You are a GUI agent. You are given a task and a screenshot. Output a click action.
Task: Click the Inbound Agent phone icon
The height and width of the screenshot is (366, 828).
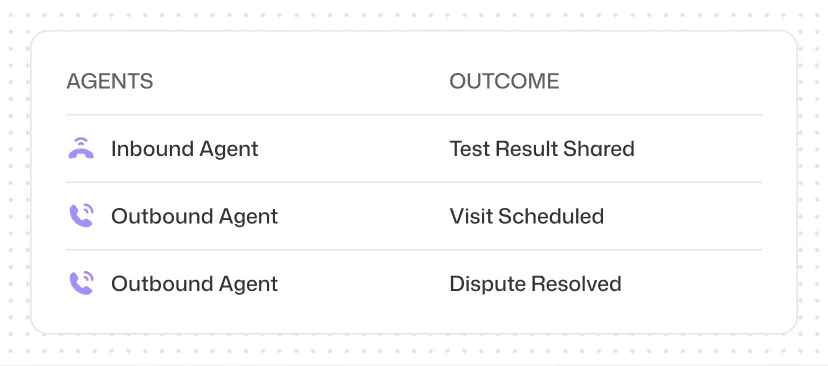click(x=81, y=148)
